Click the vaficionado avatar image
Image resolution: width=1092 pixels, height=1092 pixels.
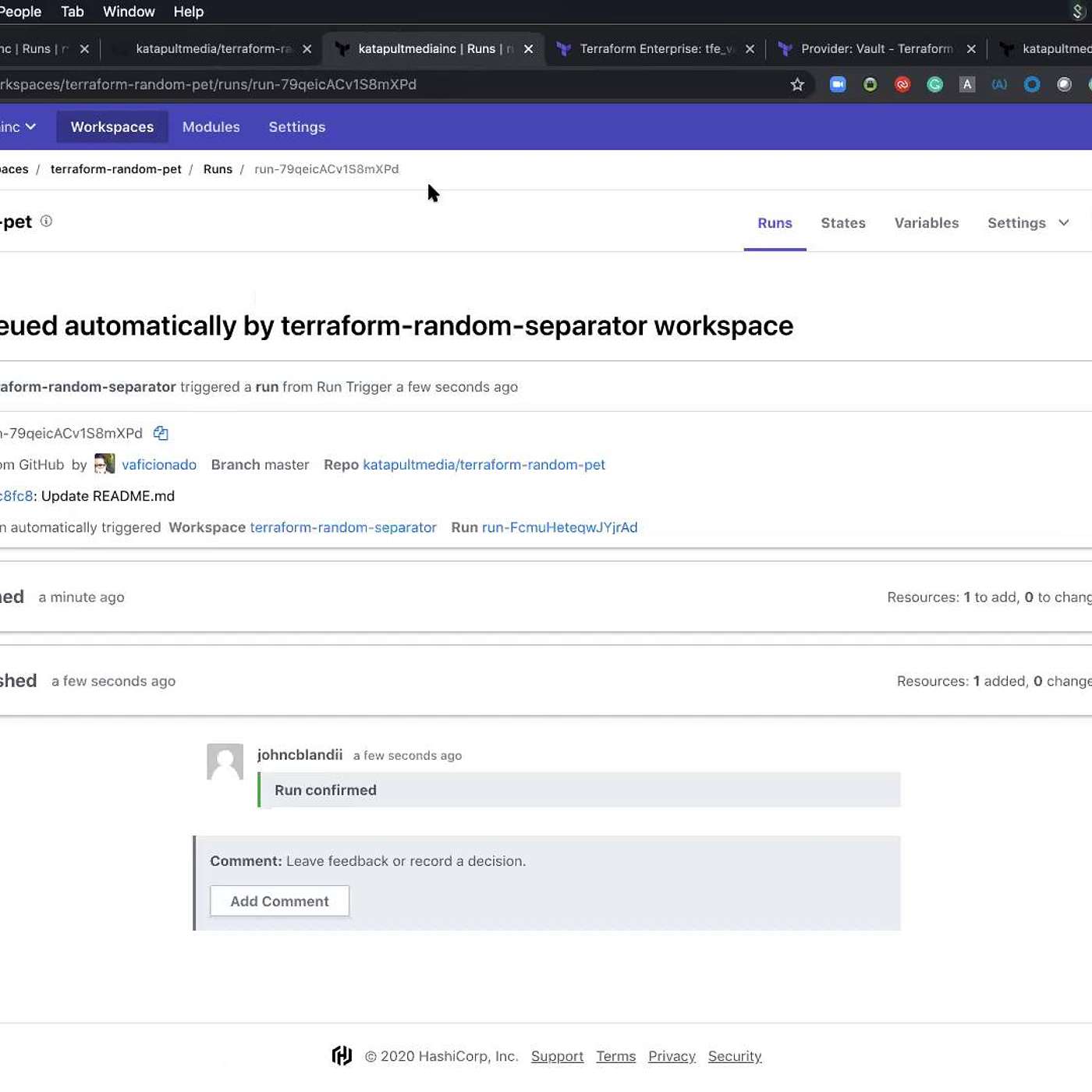click(x=105, y=464)
